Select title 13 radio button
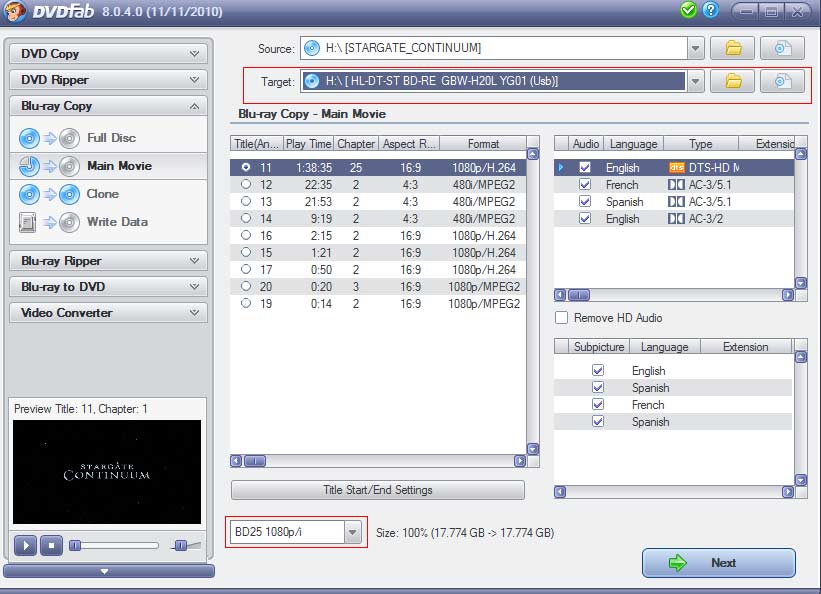 [246, 201]
